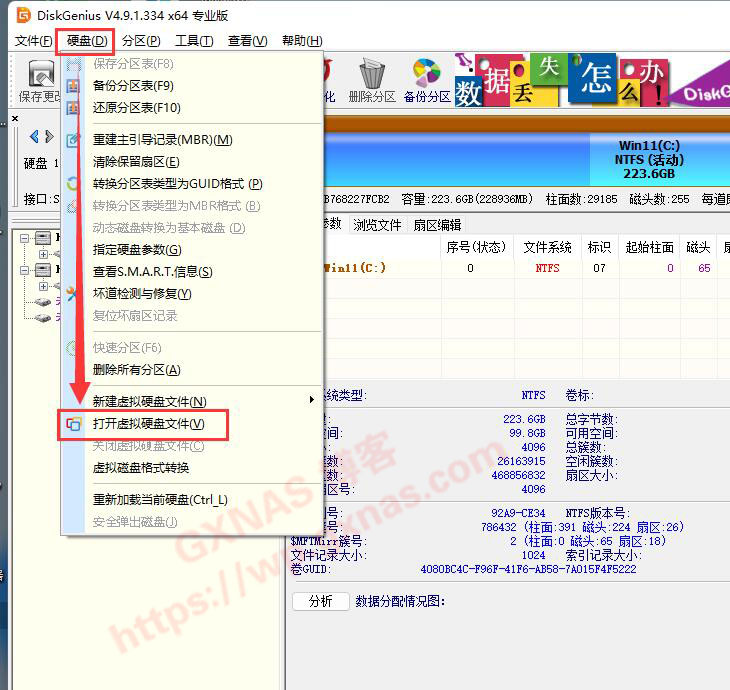730x690 pixels.
Task: Switch to the 浏览文件 tab
Action: 377,225
